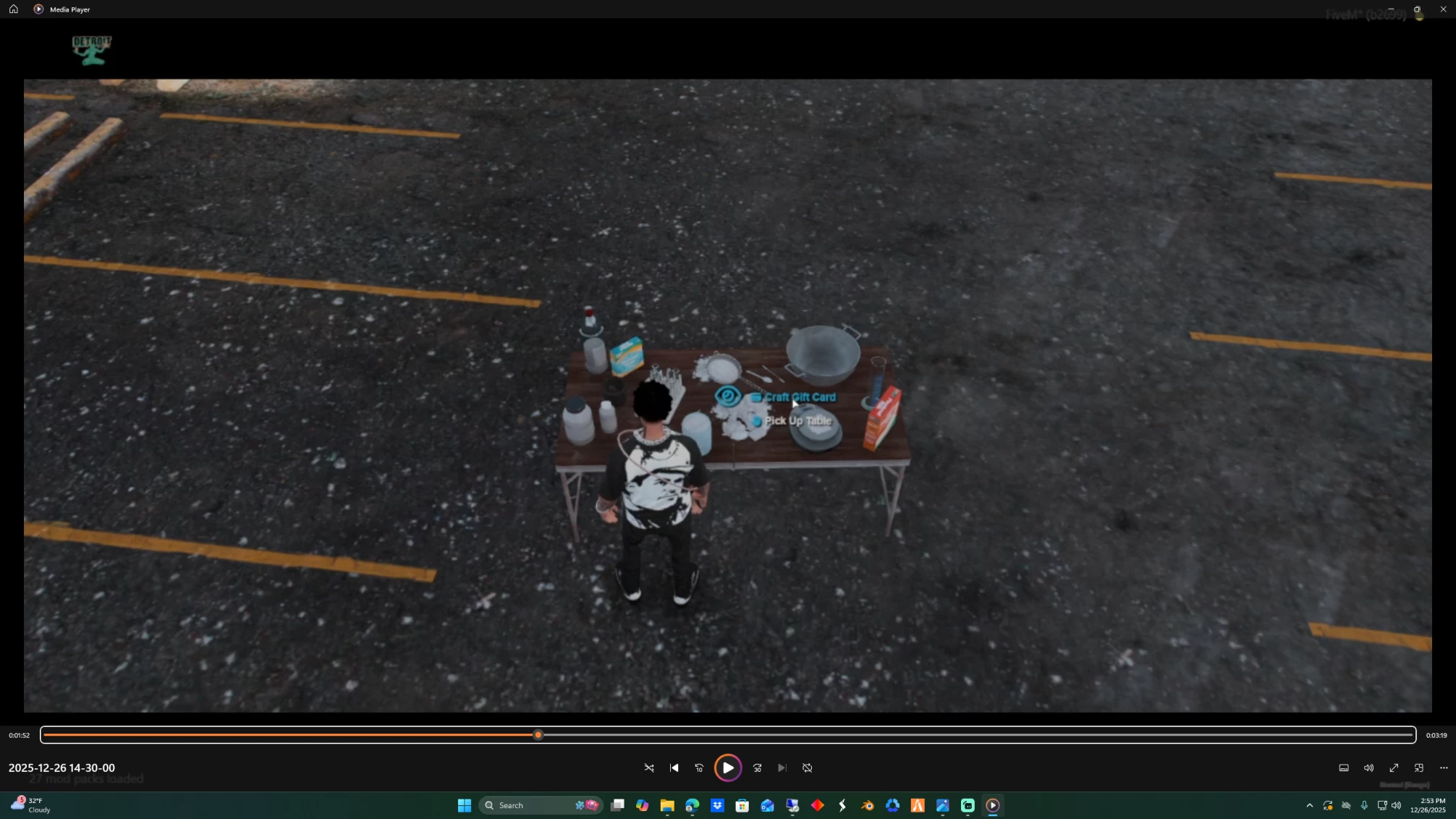The height and width of the screenshot is (819, 1456).
Task: Open the white lightning bolt taskbar app
Action: point(842,805)
